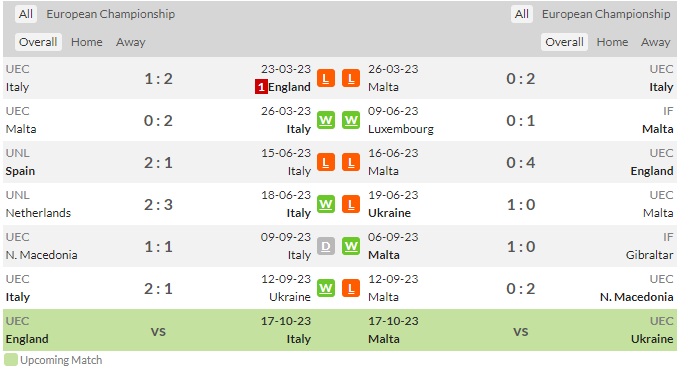Image resolution: width=679 pixels, height=388 pixels.
Task: Filter left table by European Championship
Action: (110, 14)
